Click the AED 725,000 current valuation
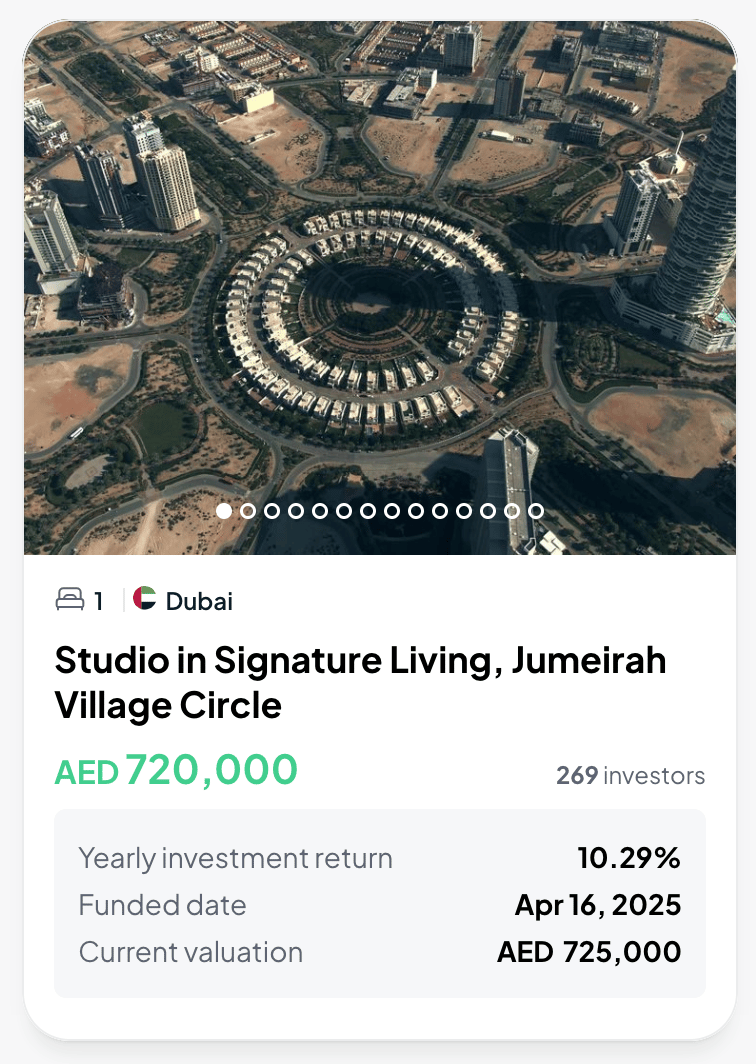The height and width of the screenshot is (1064, 756). tap(589, 952)
